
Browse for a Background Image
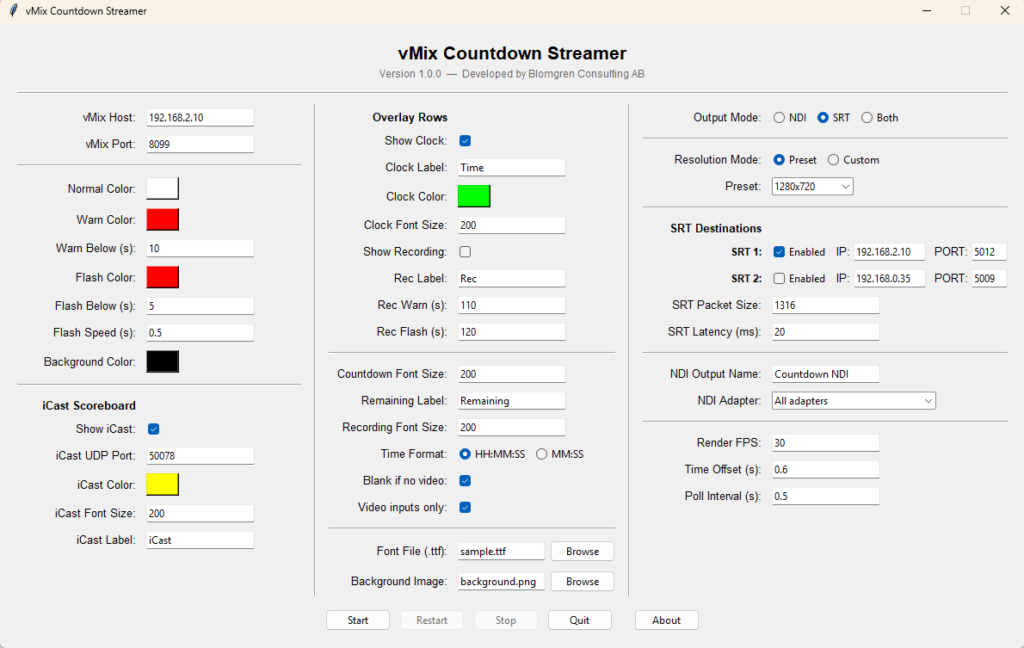(x=582, y=582)
